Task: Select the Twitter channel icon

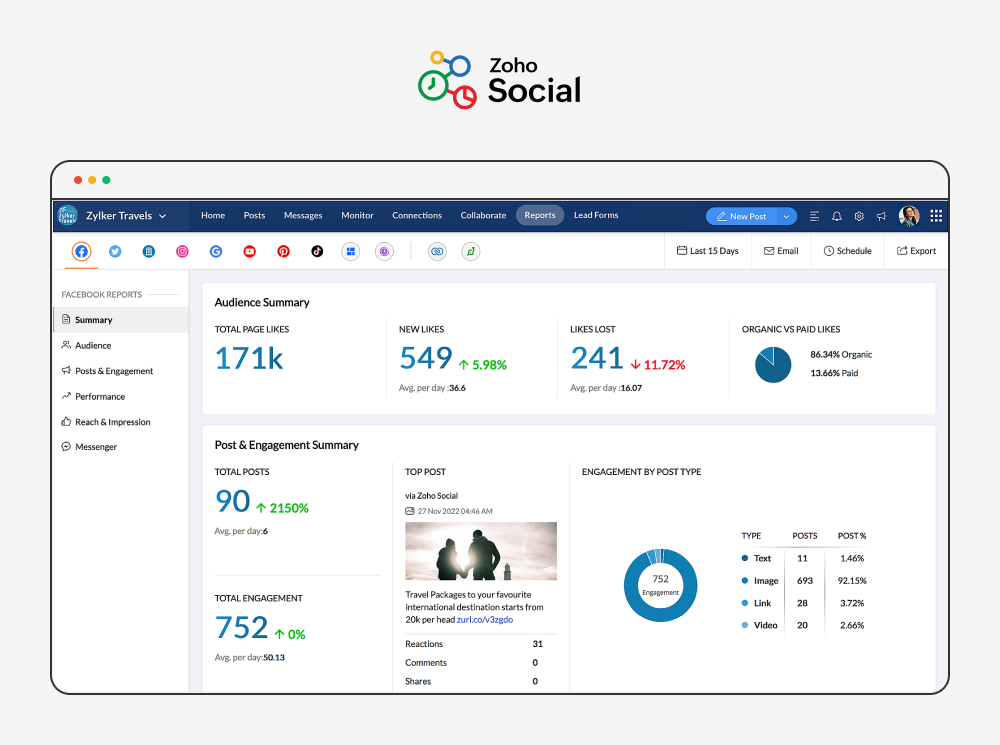Action: pos(115,251)
